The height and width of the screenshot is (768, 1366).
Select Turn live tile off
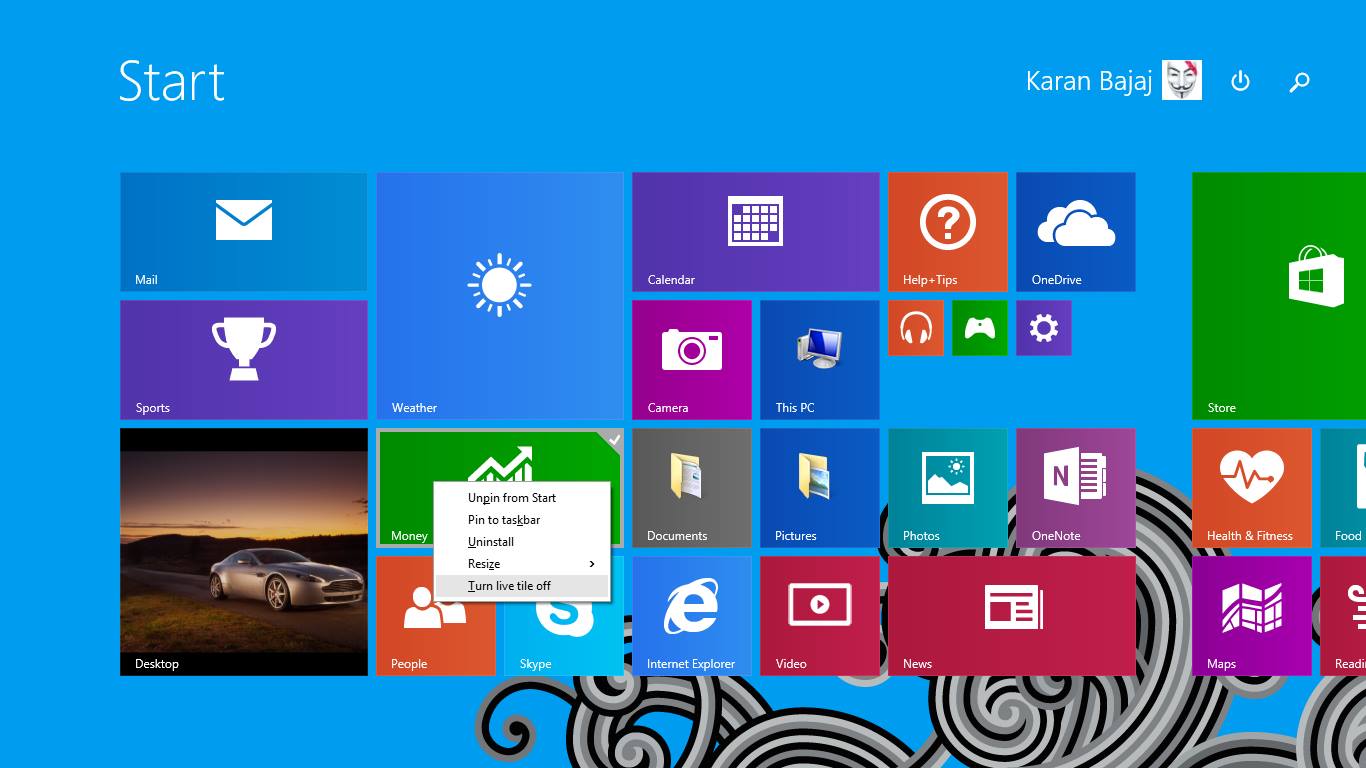tap(522, 586)
